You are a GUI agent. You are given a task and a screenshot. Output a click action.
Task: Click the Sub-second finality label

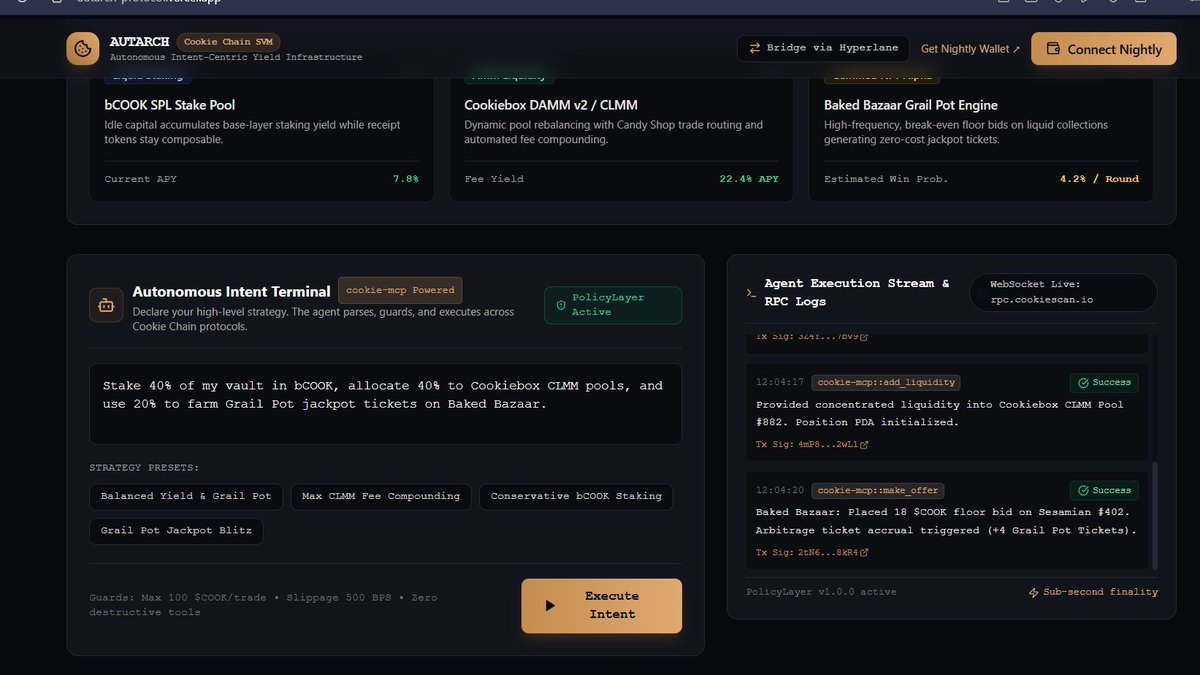click(x=1100, y=592)
